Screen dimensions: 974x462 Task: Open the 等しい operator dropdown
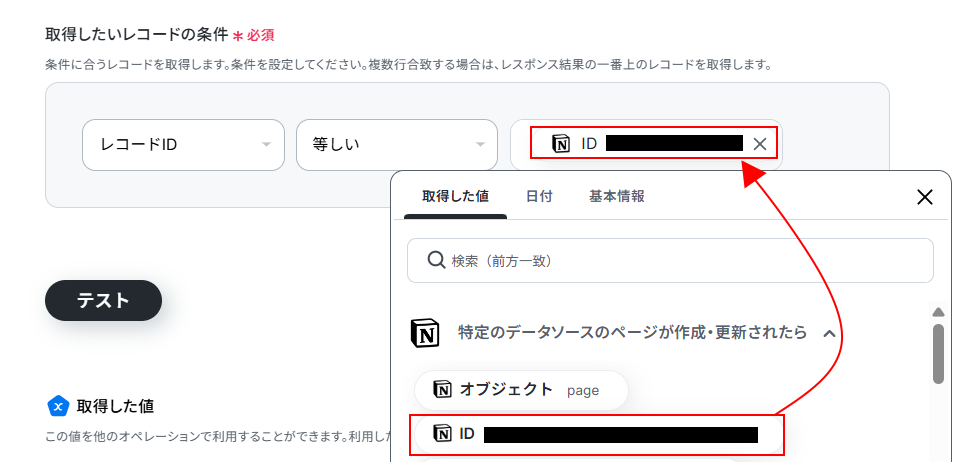point(397,145)
